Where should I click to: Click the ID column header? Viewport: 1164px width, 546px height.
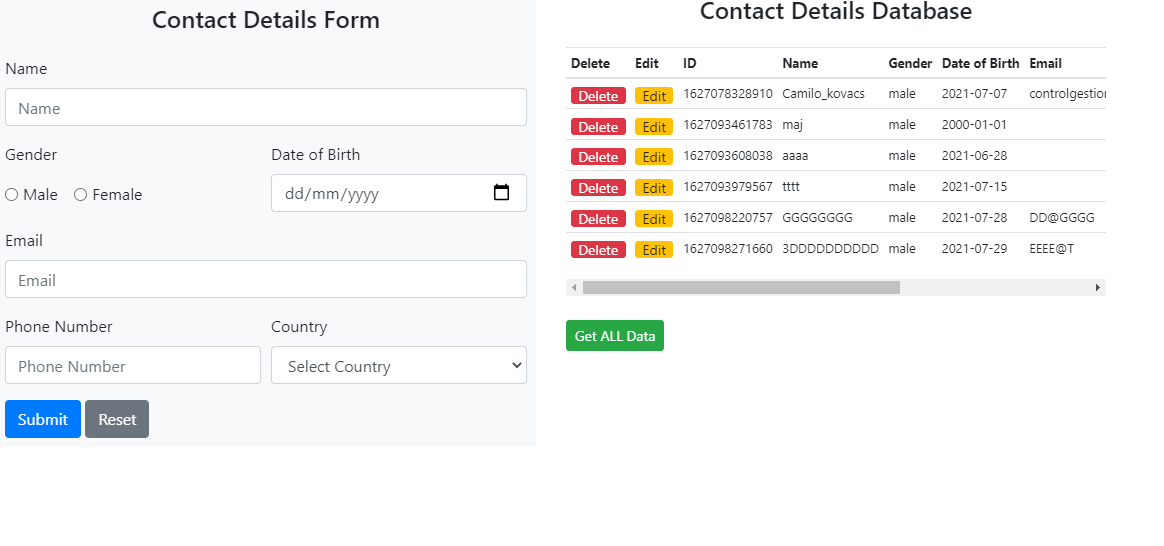click(690, 63)
